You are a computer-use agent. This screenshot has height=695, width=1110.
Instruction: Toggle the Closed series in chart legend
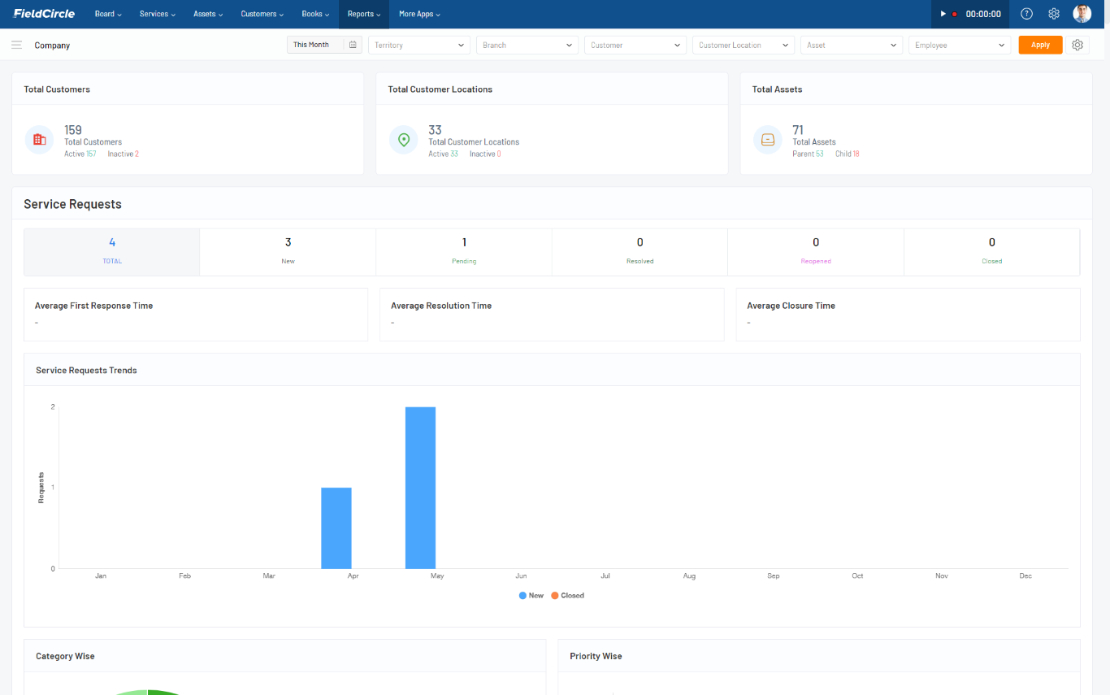[x=568, y=595]
